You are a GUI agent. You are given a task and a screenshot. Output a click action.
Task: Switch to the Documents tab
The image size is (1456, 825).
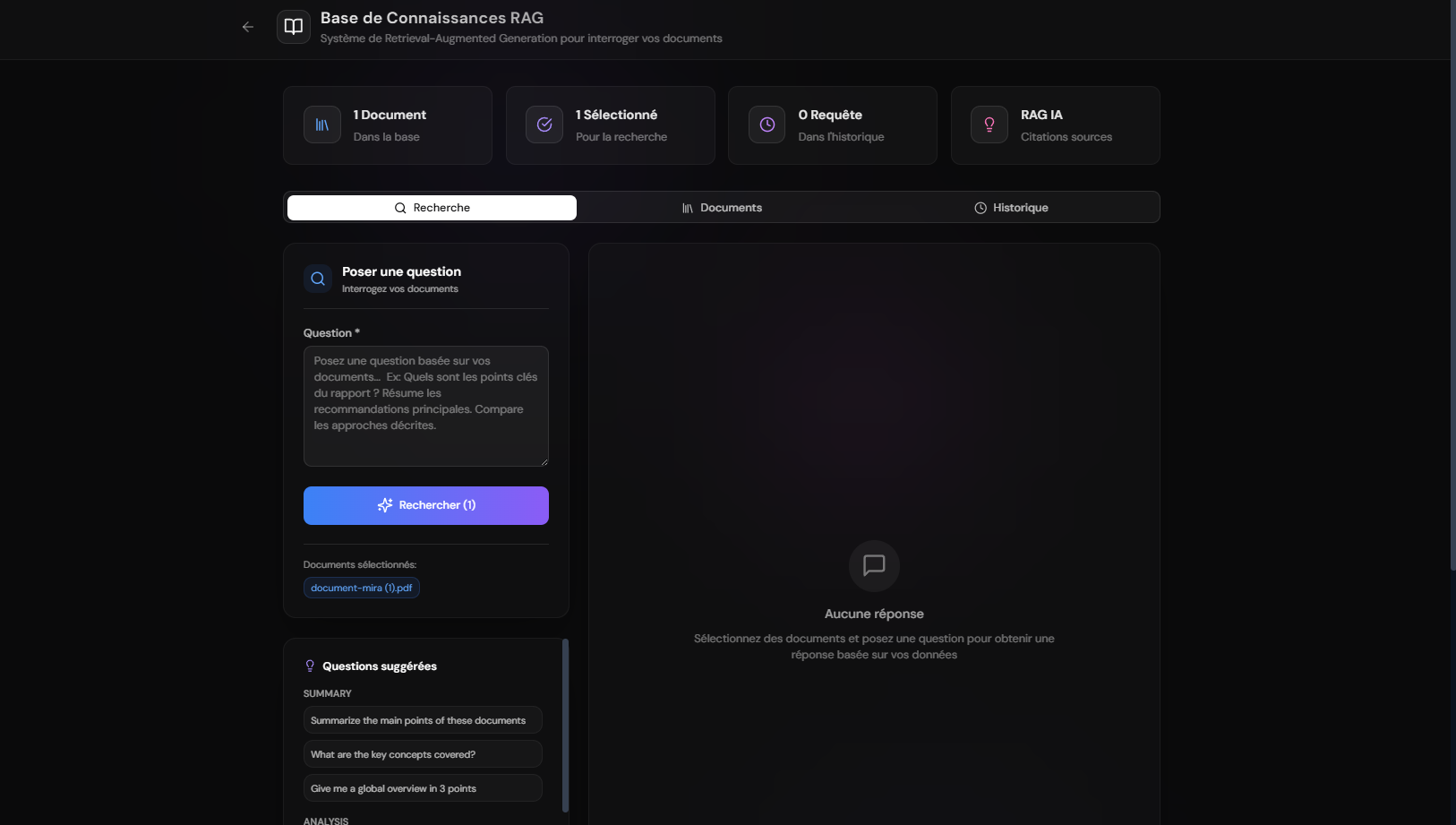pyautogui.click(x=724, y=207)
